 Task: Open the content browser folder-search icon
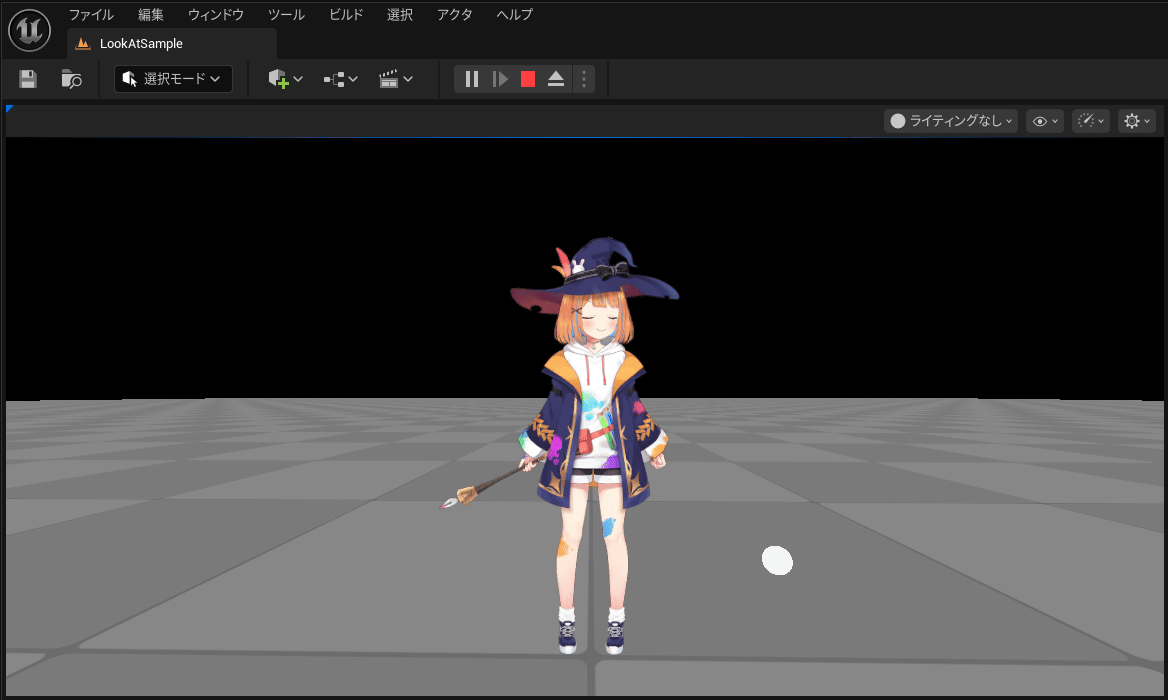72,79
